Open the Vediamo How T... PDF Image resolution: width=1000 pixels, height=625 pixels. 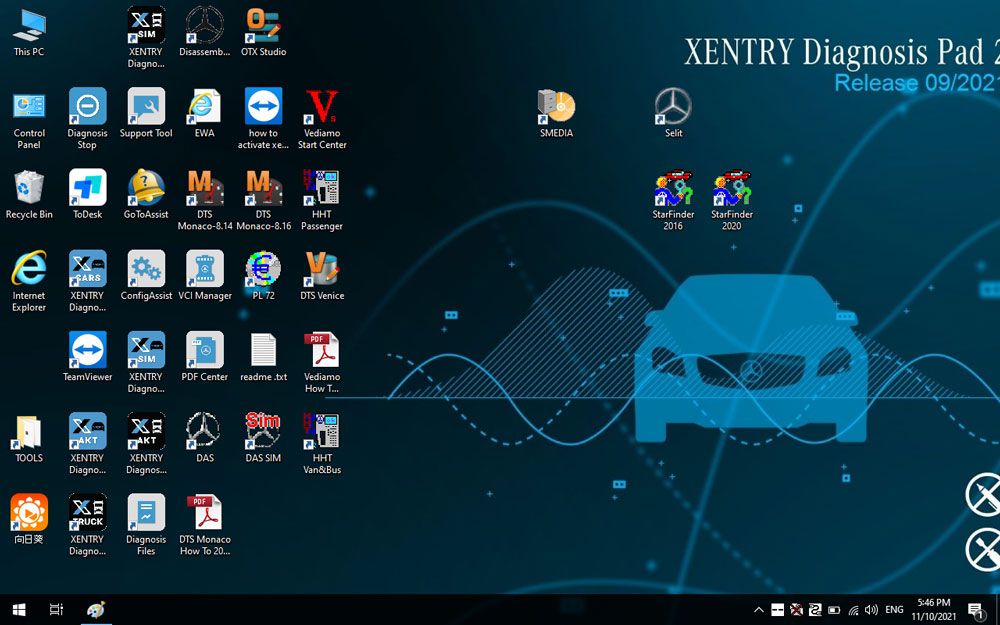pyautogui.click(x=322, y=362)
